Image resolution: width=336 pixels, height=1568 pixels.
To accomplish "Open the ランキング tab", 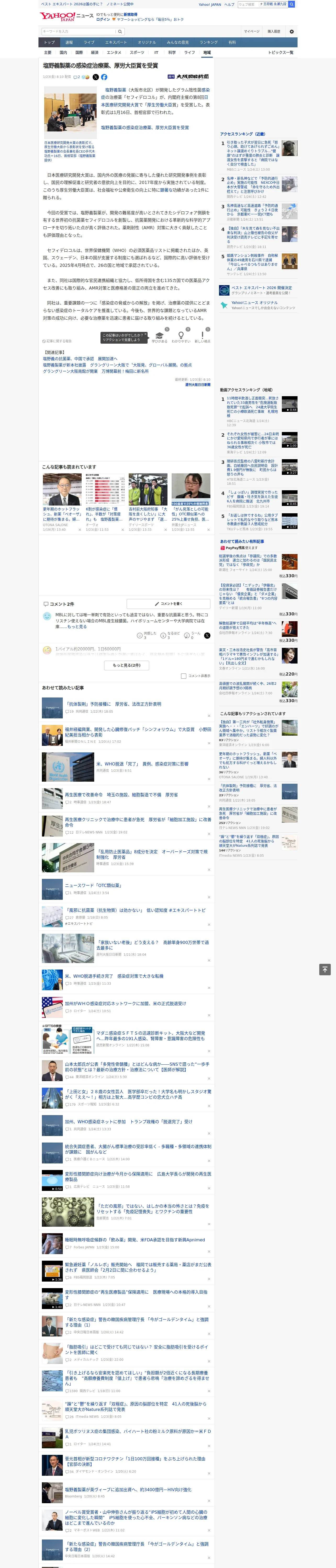I will 209,43.
